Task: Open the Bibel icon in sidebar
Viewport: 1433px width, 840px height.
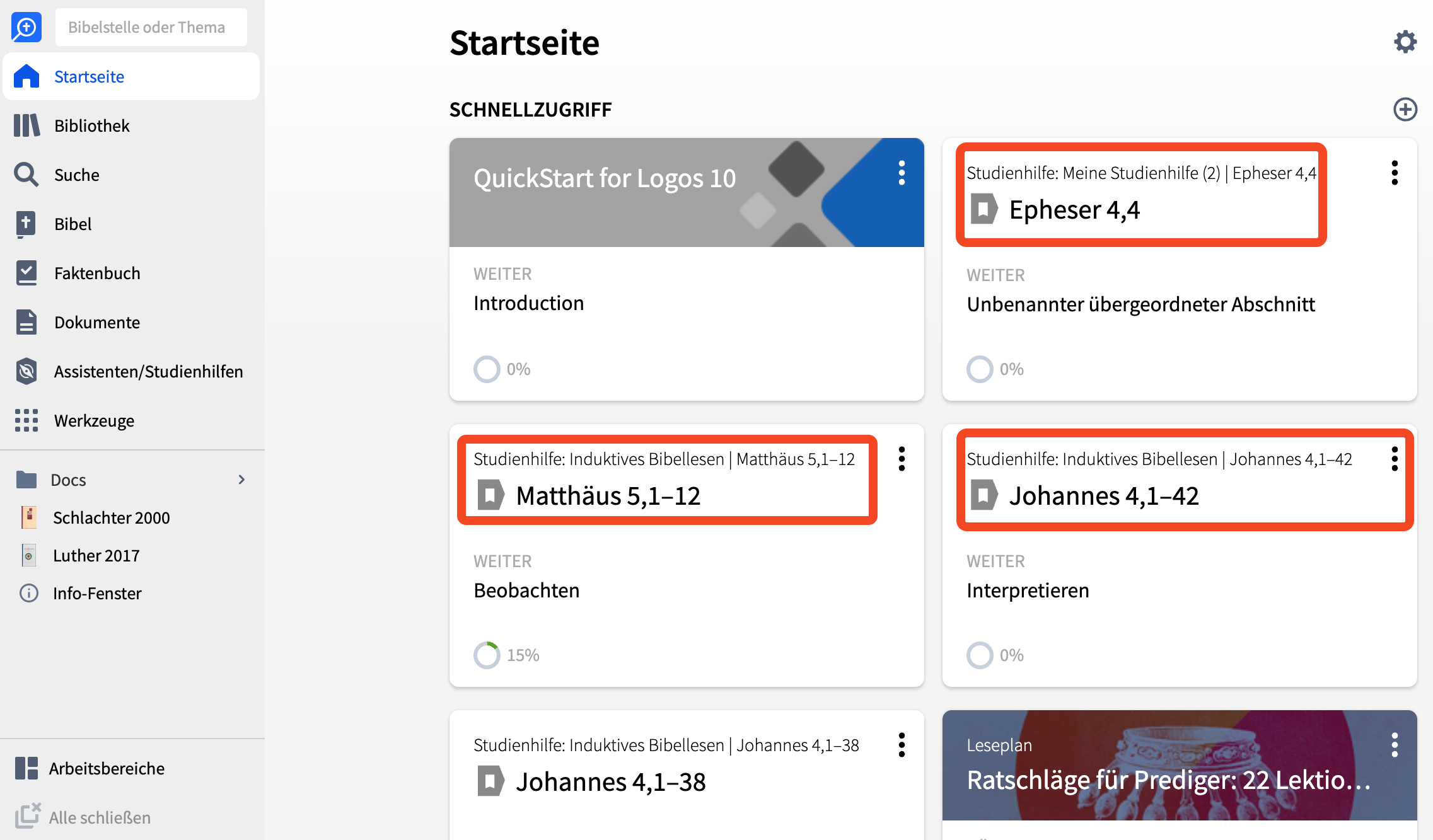Action: click(26, 224)
